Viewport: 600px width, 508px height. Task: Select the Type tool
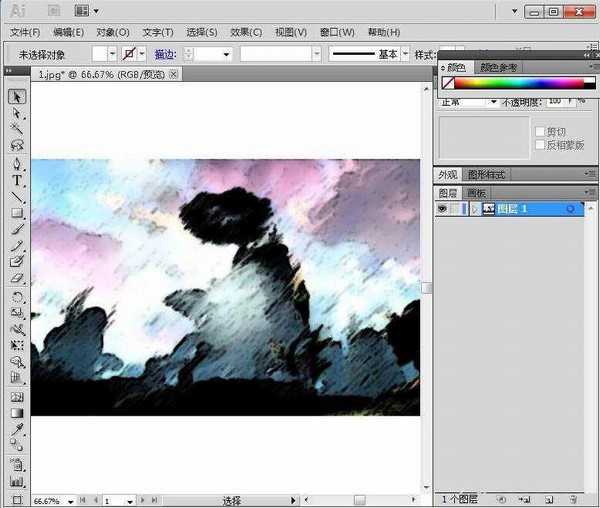17,180
